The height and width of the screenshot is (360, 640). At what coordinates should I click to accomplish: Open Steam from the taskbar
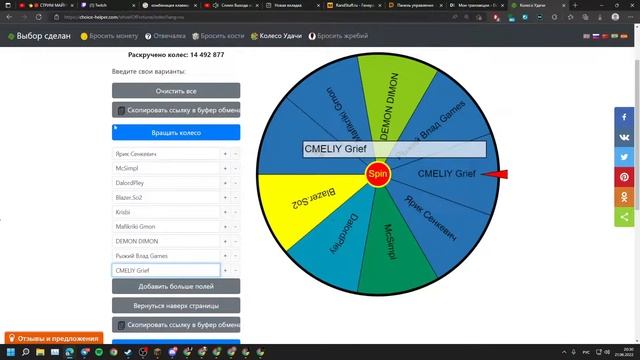128,352
